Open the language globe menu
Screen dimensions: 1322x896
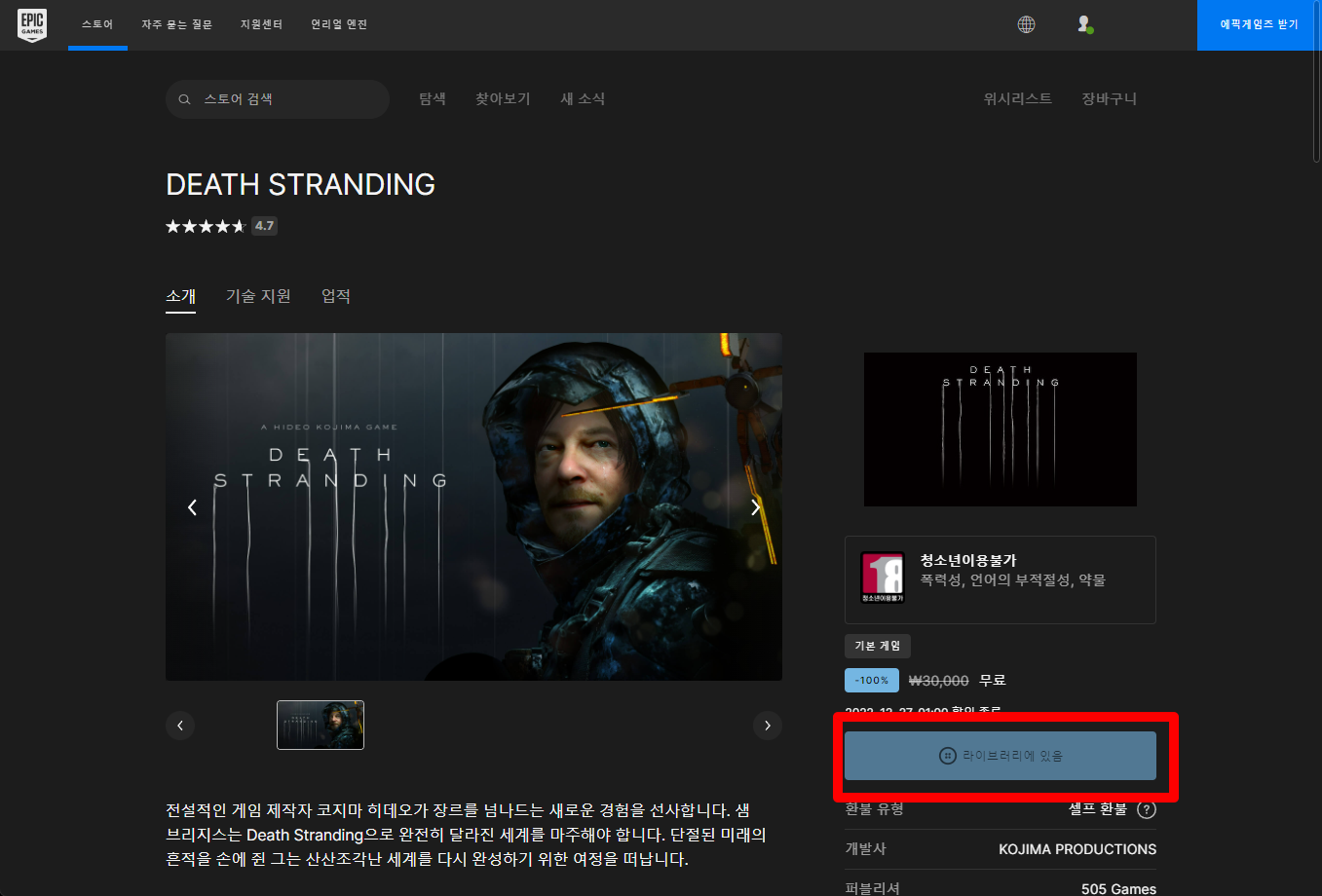tap(1026, 24)
